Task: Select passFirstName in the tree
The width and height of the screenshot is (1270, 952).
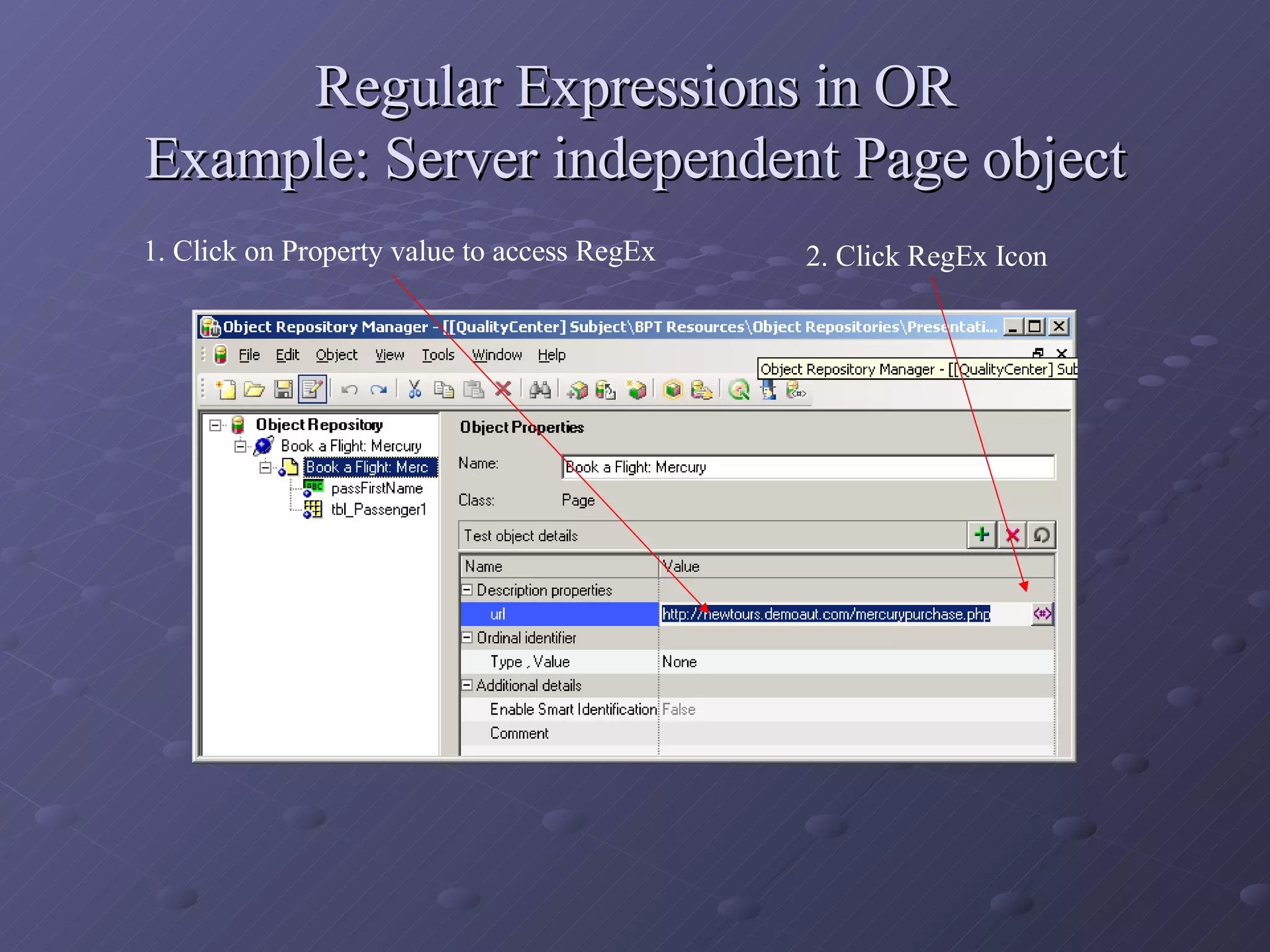Action: pyautogui.click(x=377, y=488)
